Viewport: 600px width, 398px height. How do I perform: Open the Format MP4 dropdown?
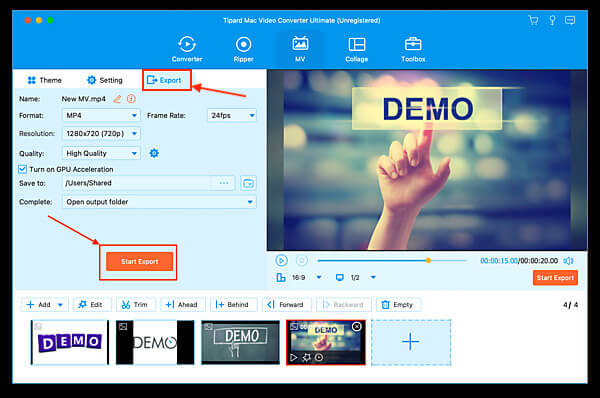(x=101, y=115)
